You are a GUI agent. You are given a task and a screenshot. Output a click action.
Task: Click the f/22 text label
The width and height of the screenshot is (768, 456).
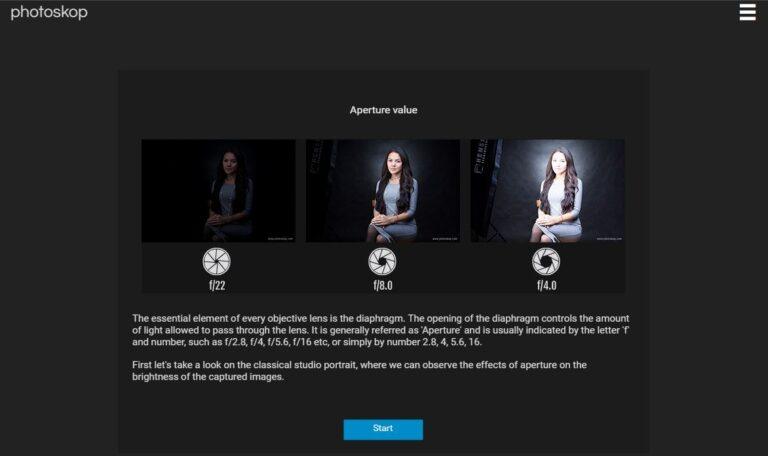click(217, 285)
